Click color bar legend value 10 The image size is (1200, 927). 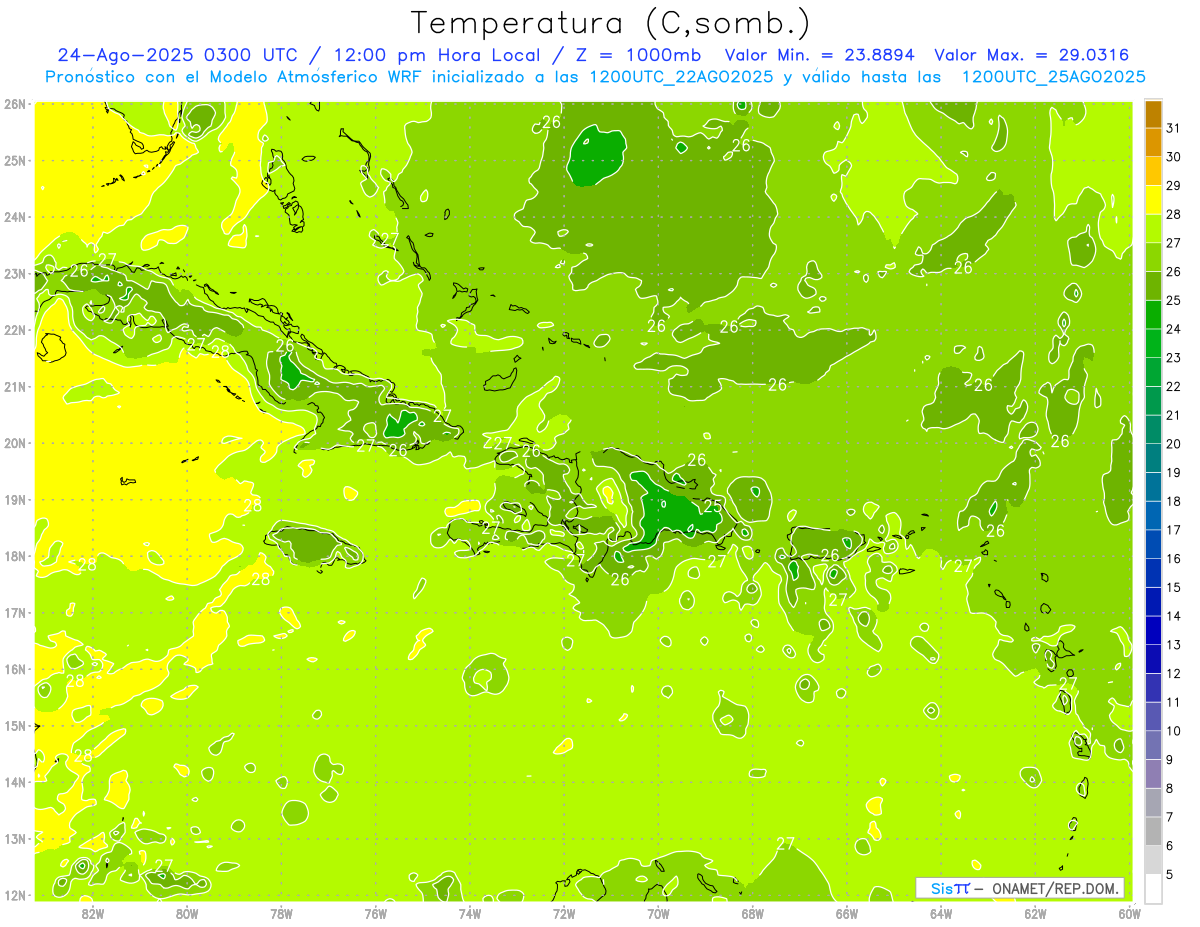click(1173, 731)
